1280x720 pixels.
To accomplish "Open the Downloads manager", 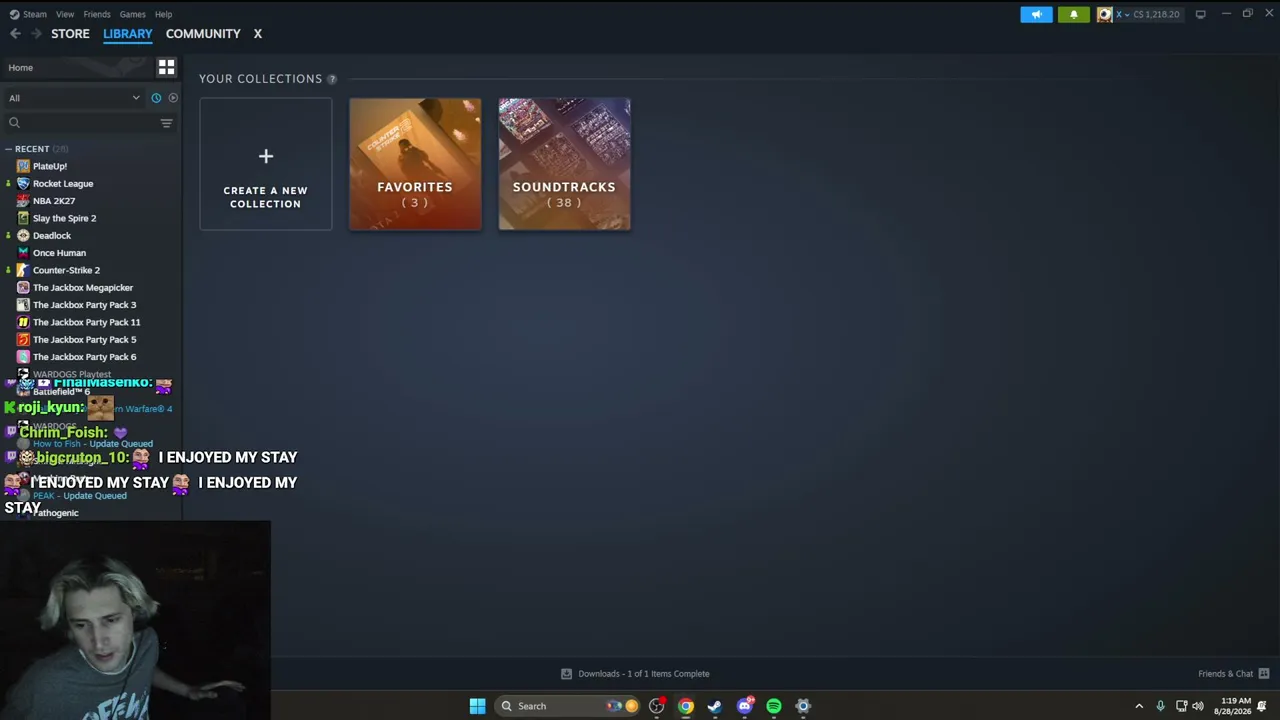I will point(636,674).
